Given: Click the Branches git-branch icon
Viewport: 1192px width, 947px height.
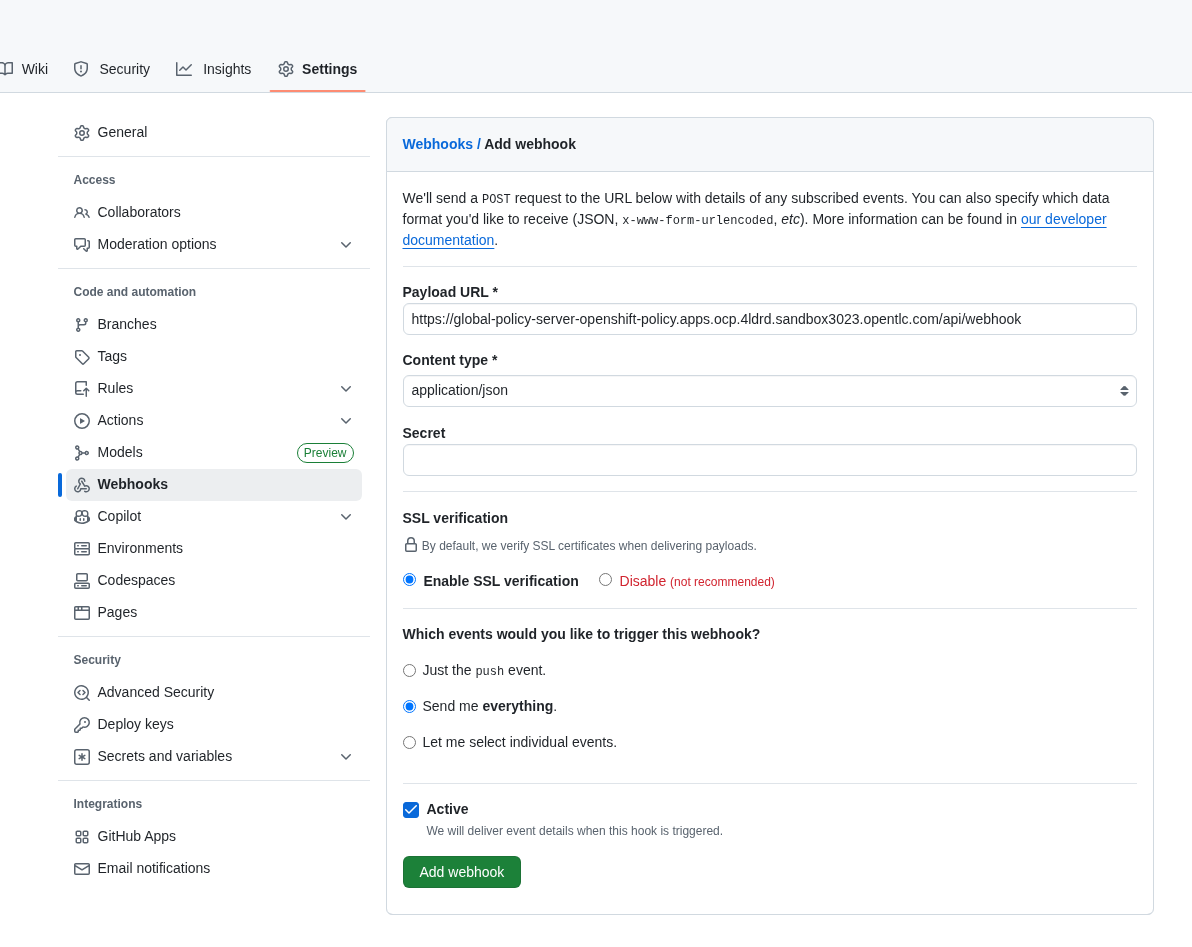Looking at the screenshot, I should pos(81,325).
